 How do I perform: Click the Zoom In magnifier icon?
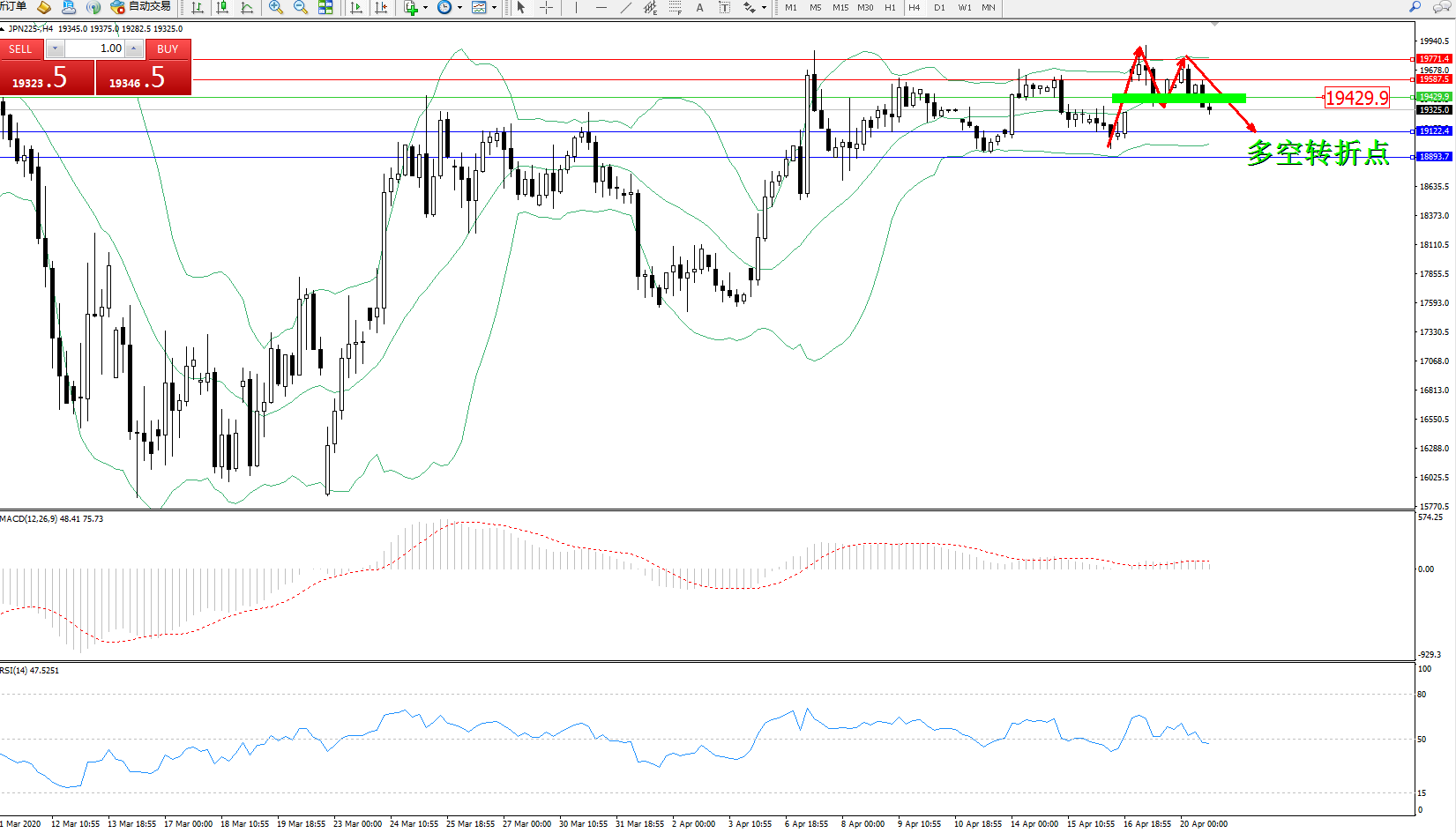(x=276, y=8)
